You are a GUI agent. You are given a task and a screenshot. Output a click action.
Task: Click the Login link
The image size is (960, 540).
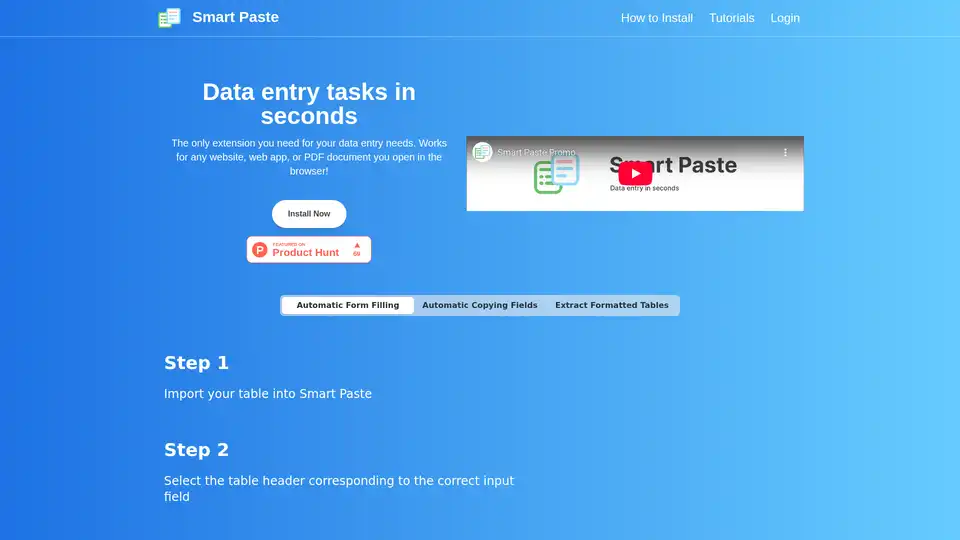click(x=785, y=18)
